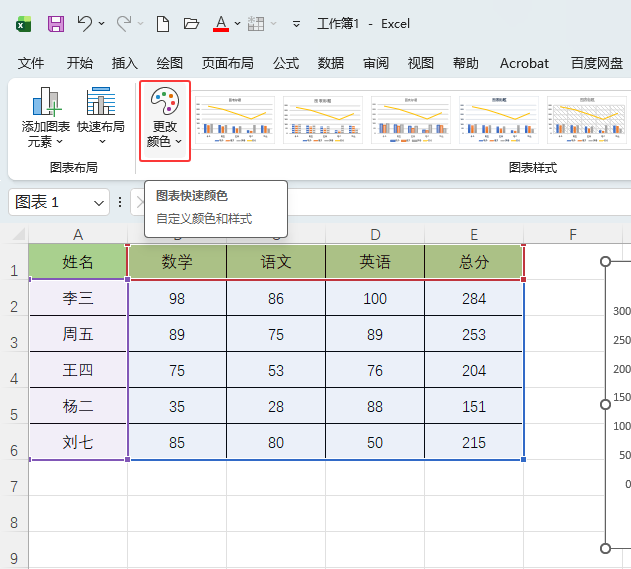The width and height of the screenshot is (631, 569).
Task: Click the 总分 header cell
Action: click(x=474, y=262)
